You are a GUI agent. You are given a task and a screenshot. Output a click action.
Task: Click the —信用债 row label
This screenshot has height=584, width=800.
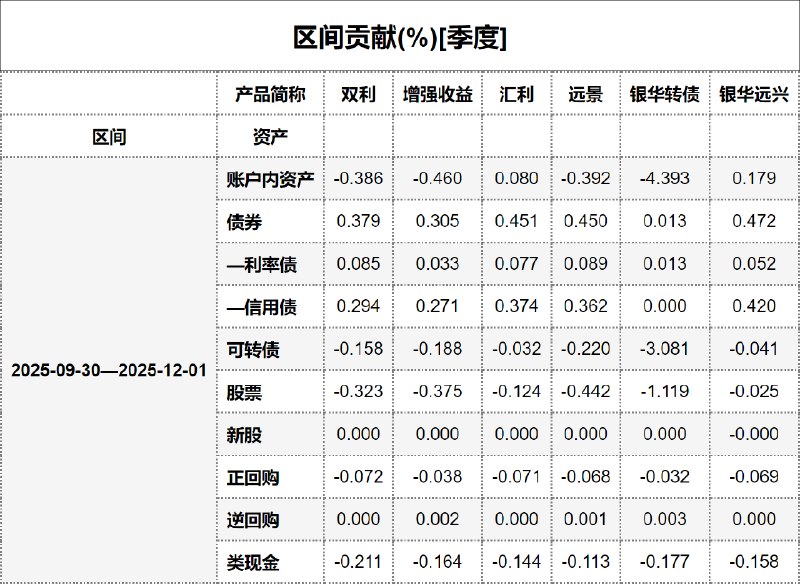[261, 307]
